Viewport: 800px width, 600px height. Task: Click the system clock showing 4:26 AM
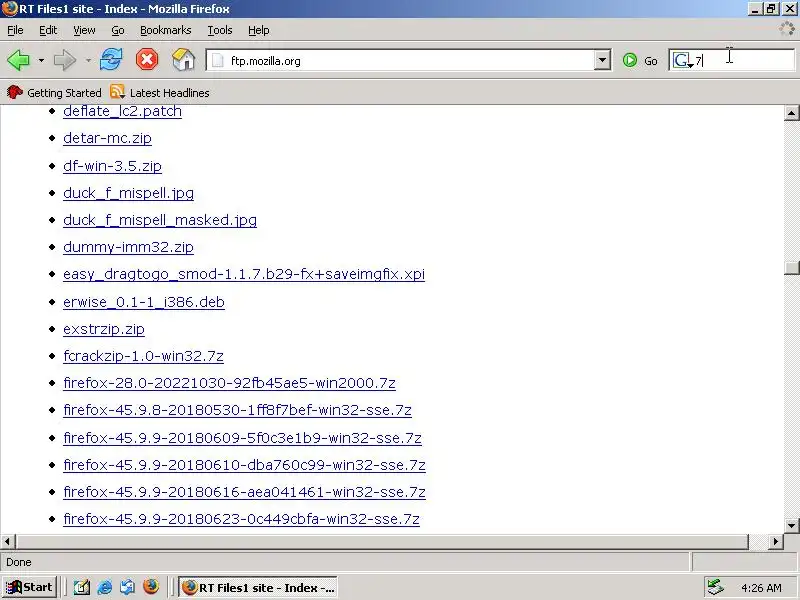(x=761, y=588)
